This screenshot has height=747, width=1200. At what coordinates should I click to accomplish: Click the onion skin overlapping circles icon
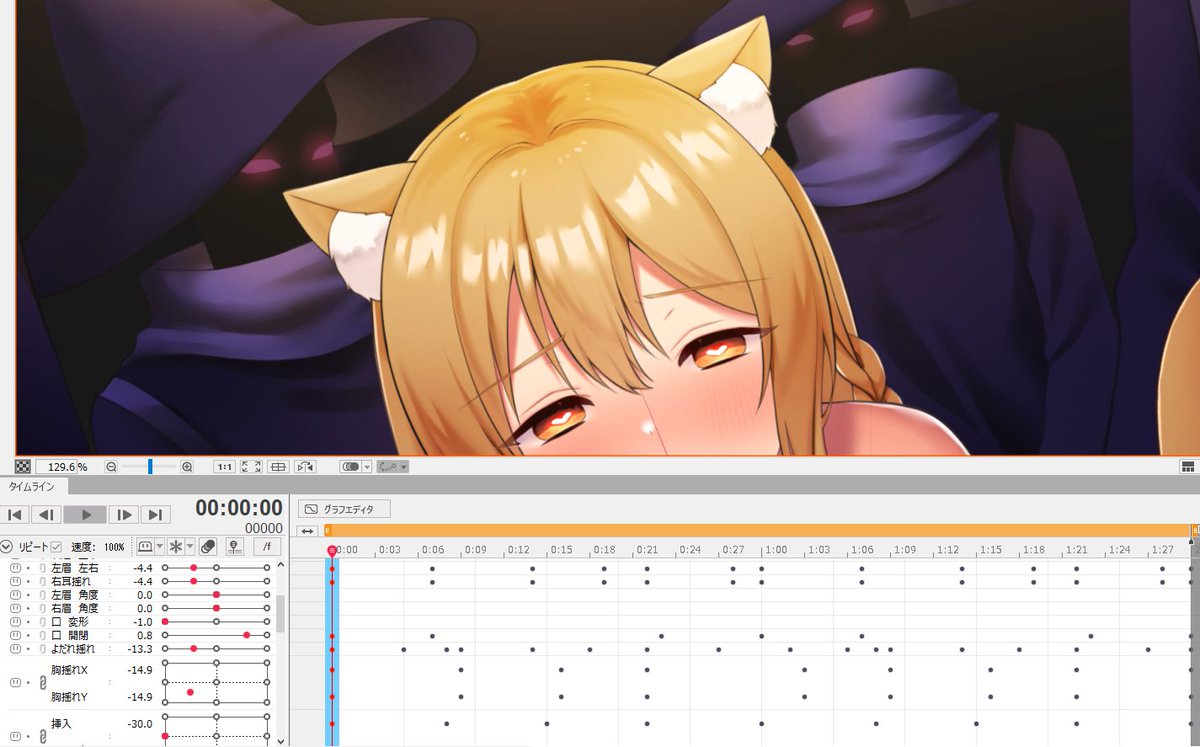pyautogui.click(x=208, y=547)
